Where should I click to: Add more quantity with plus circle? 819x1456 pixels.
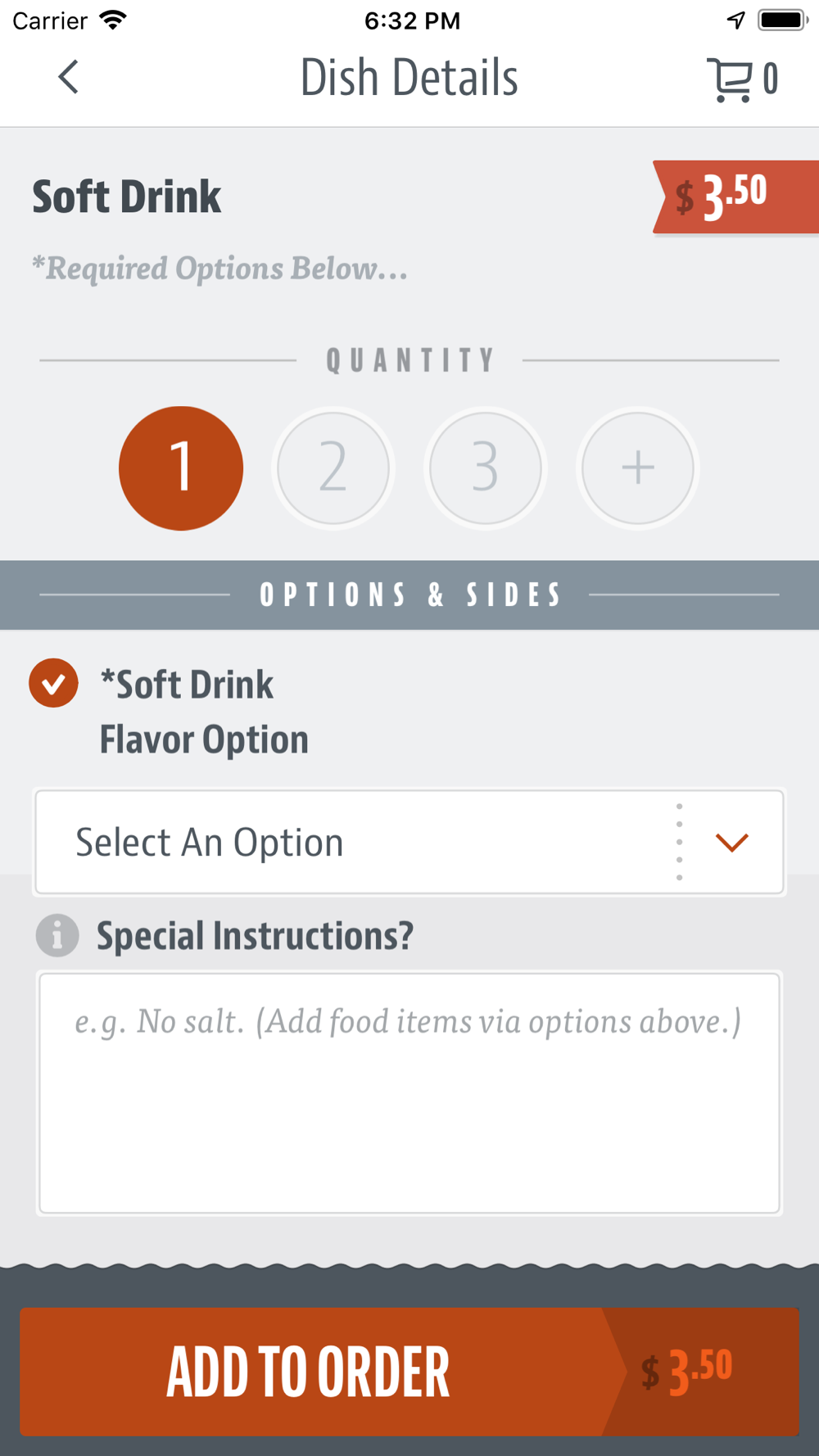pyautogui.click(x=638, y=468)
